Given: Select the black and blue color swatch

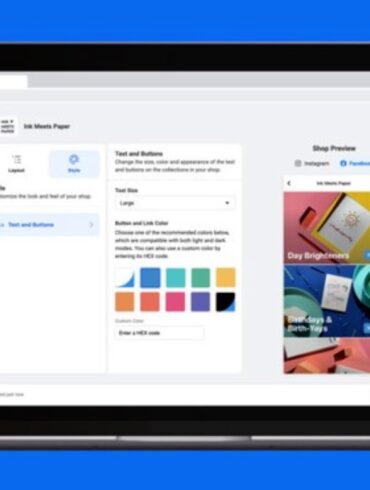Looking at the screenshot, I should point(226,302).
